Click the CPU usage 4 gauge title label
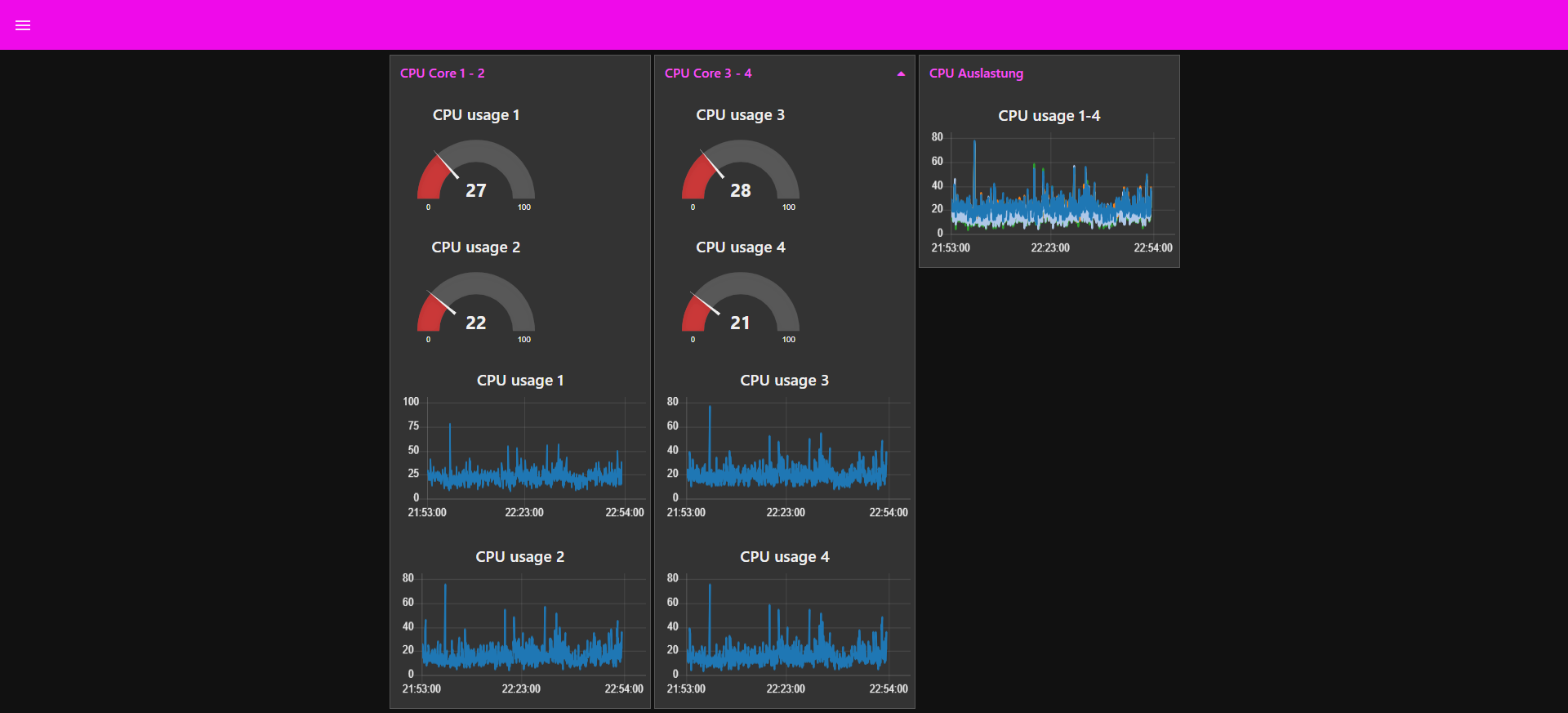1568x713 pixels. pyautogui.click(x=741, y=247)
